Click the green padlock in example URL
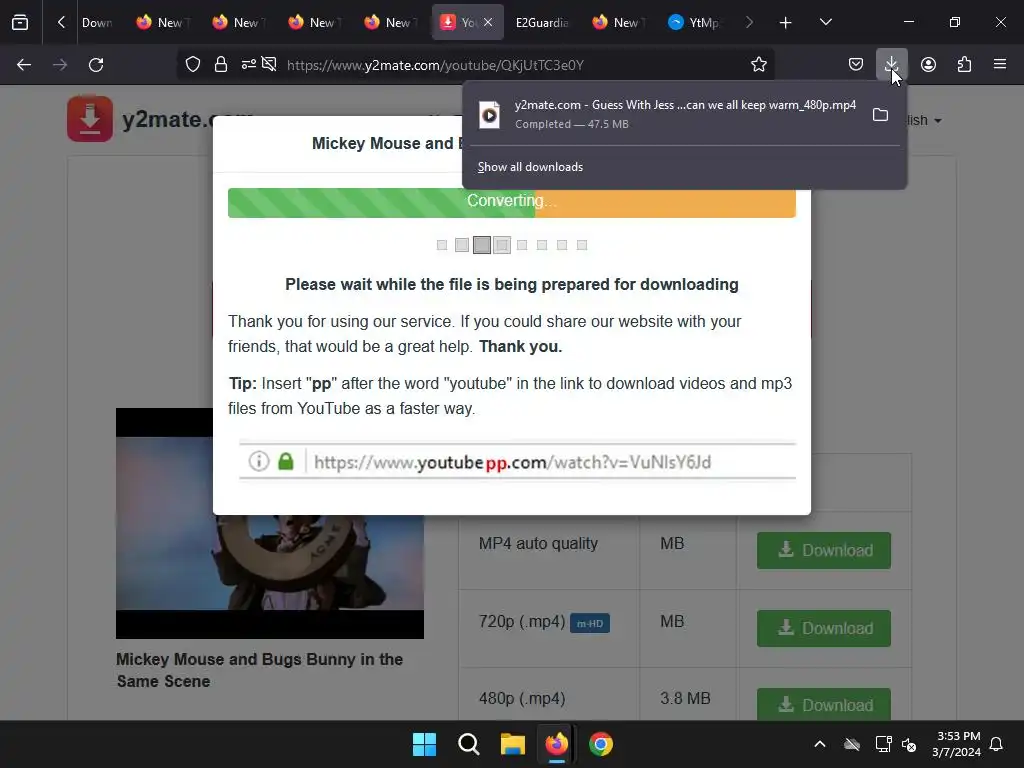Viewport: 1024px width, 768px height. [x=286, y=461]
